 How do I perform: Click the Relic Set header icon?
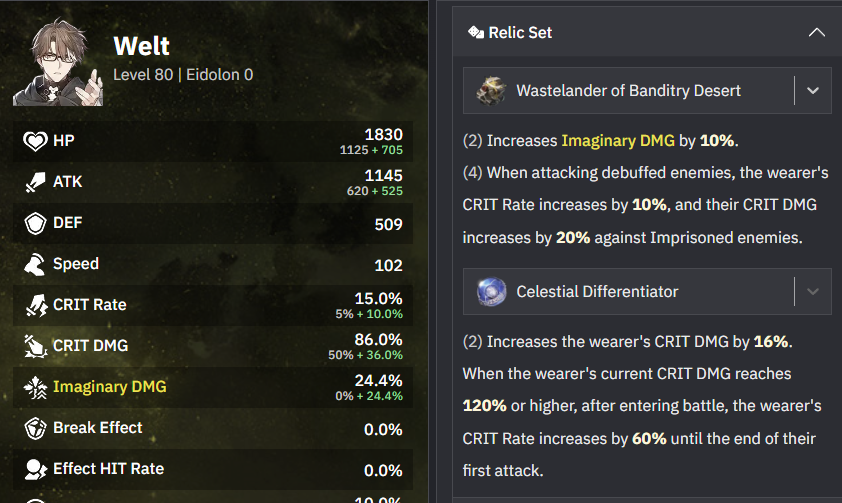pos(476,33)
